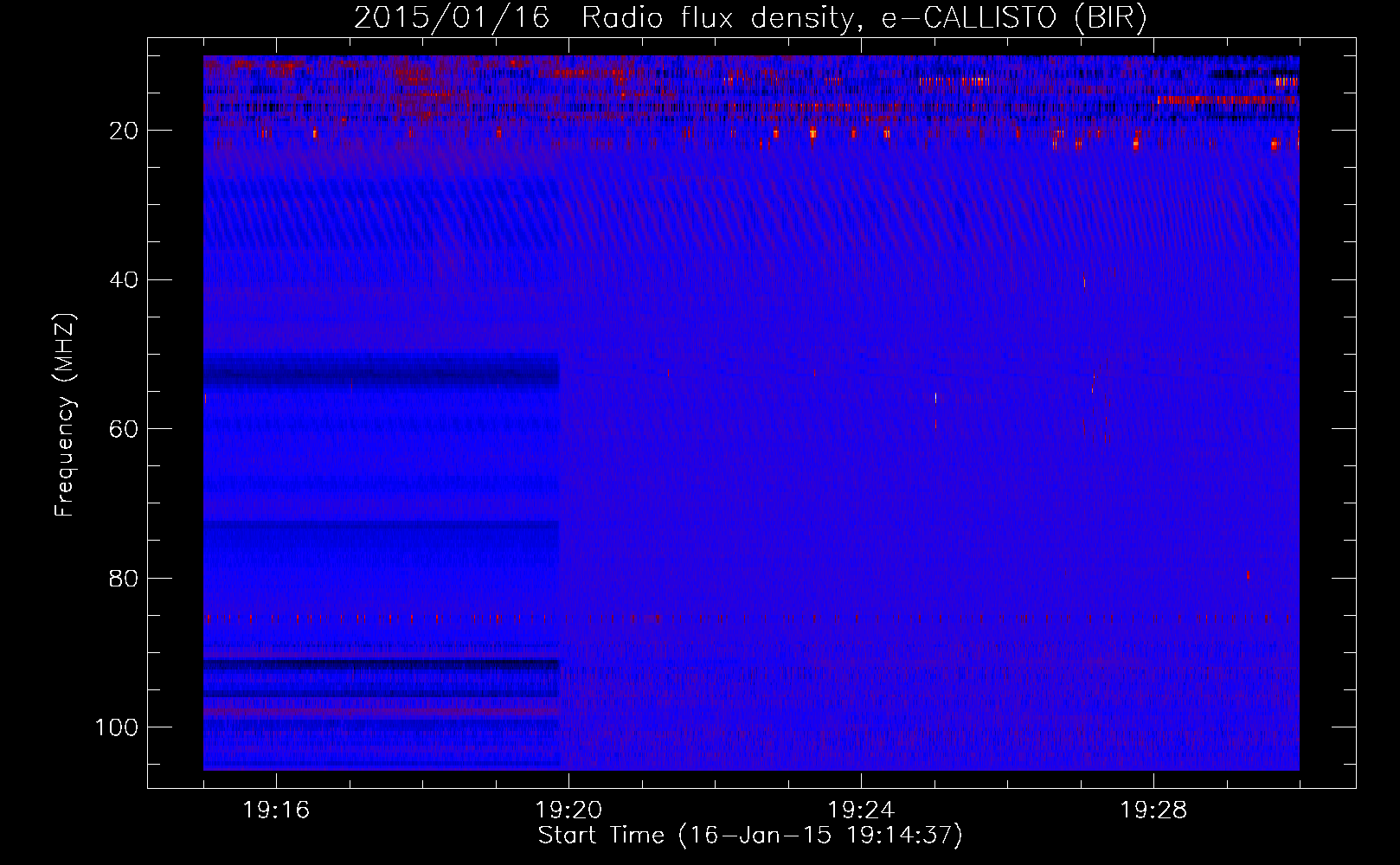Select the 19:20 time tick label
This screenshot has width=1400, height=865.
[568, 811]
